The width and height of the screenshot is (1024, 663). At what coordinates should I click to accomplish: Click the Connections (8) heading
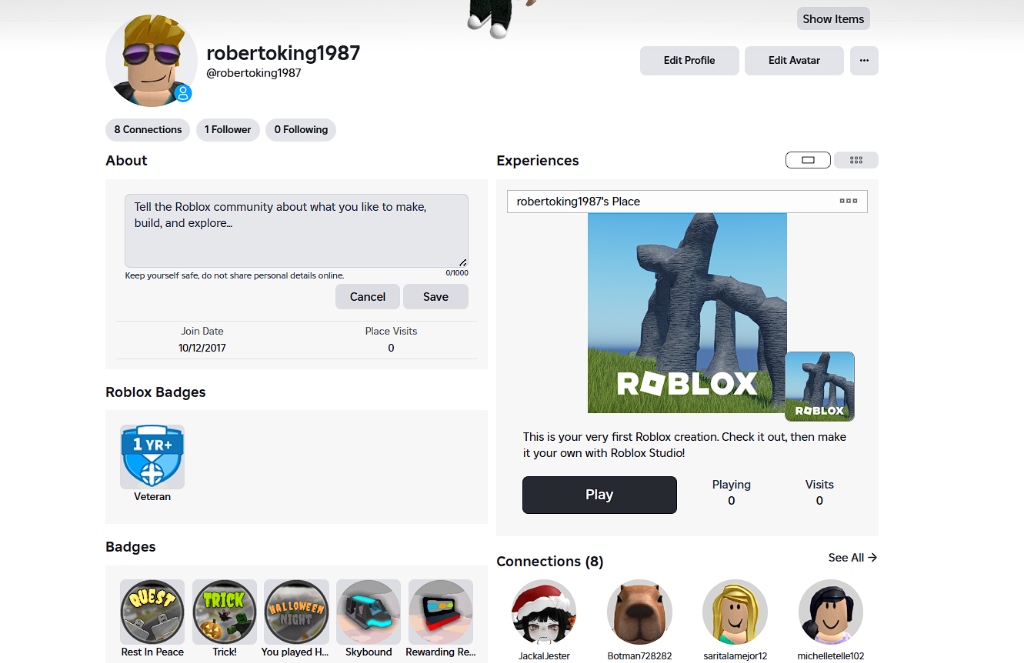tap(550, 561)
